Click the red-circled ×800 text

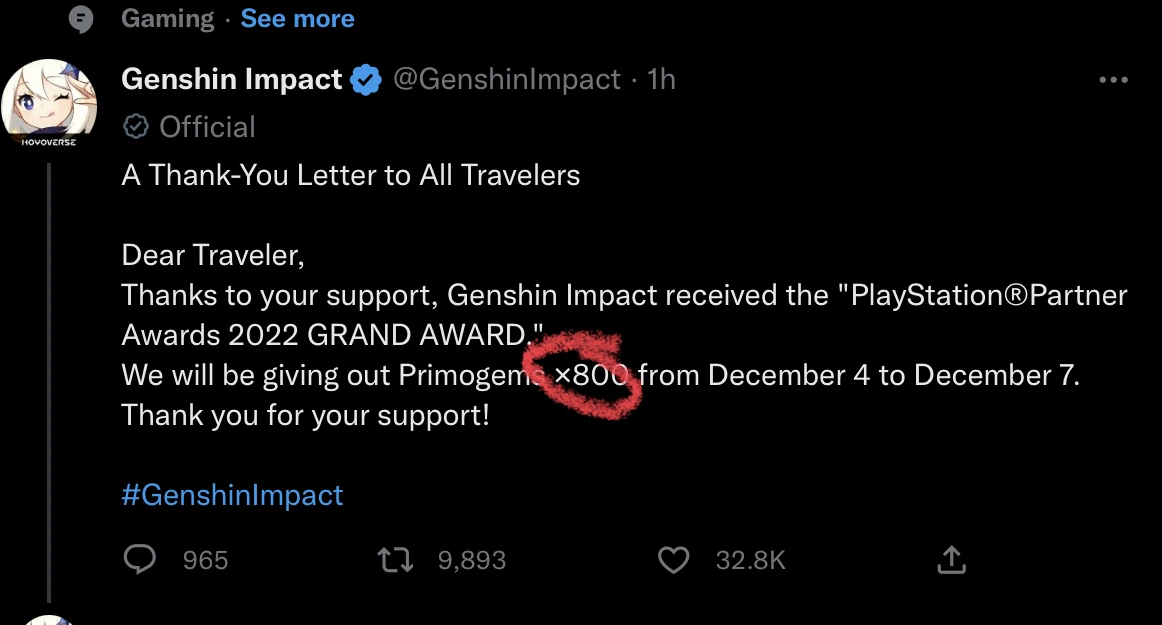pos(592,376)
